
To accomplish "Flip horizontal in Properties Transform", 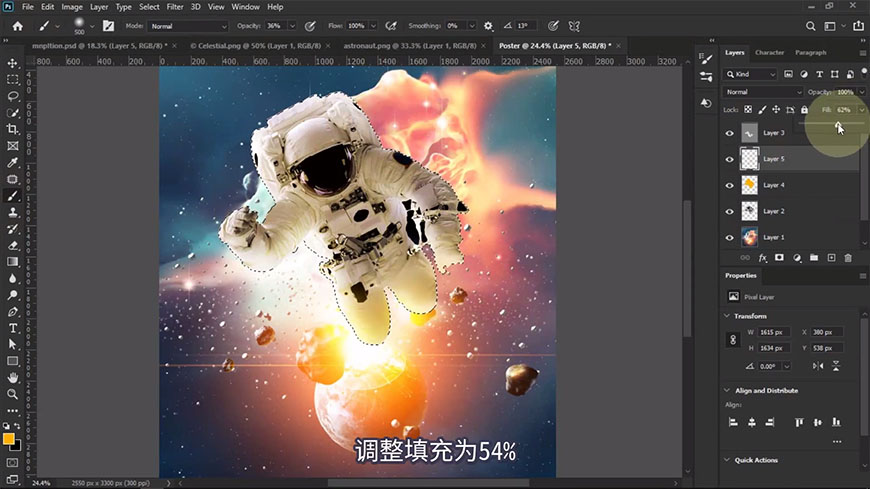I will pyautogui.click(x=818, y=366).
